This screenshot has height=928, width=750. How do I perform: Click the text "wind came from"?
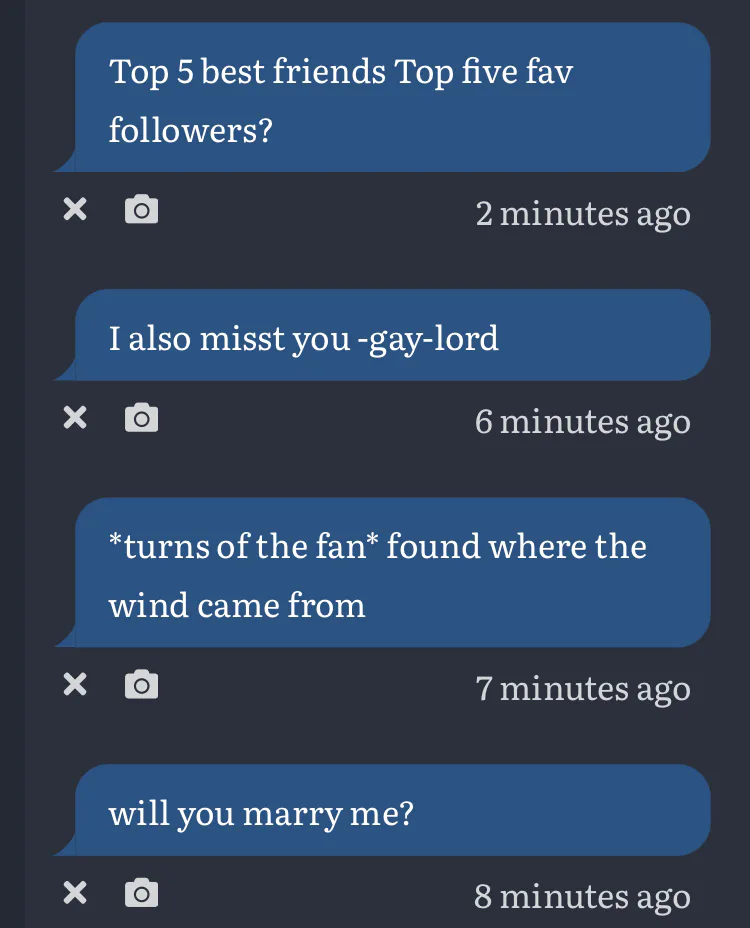[236, 605]
